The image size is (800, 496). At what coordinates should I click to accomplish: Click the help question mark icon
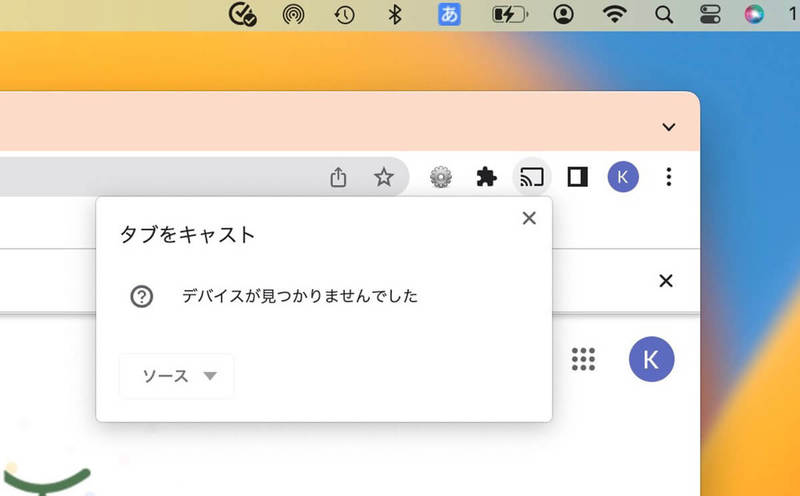pyautogui.click(x=141, y=296)
